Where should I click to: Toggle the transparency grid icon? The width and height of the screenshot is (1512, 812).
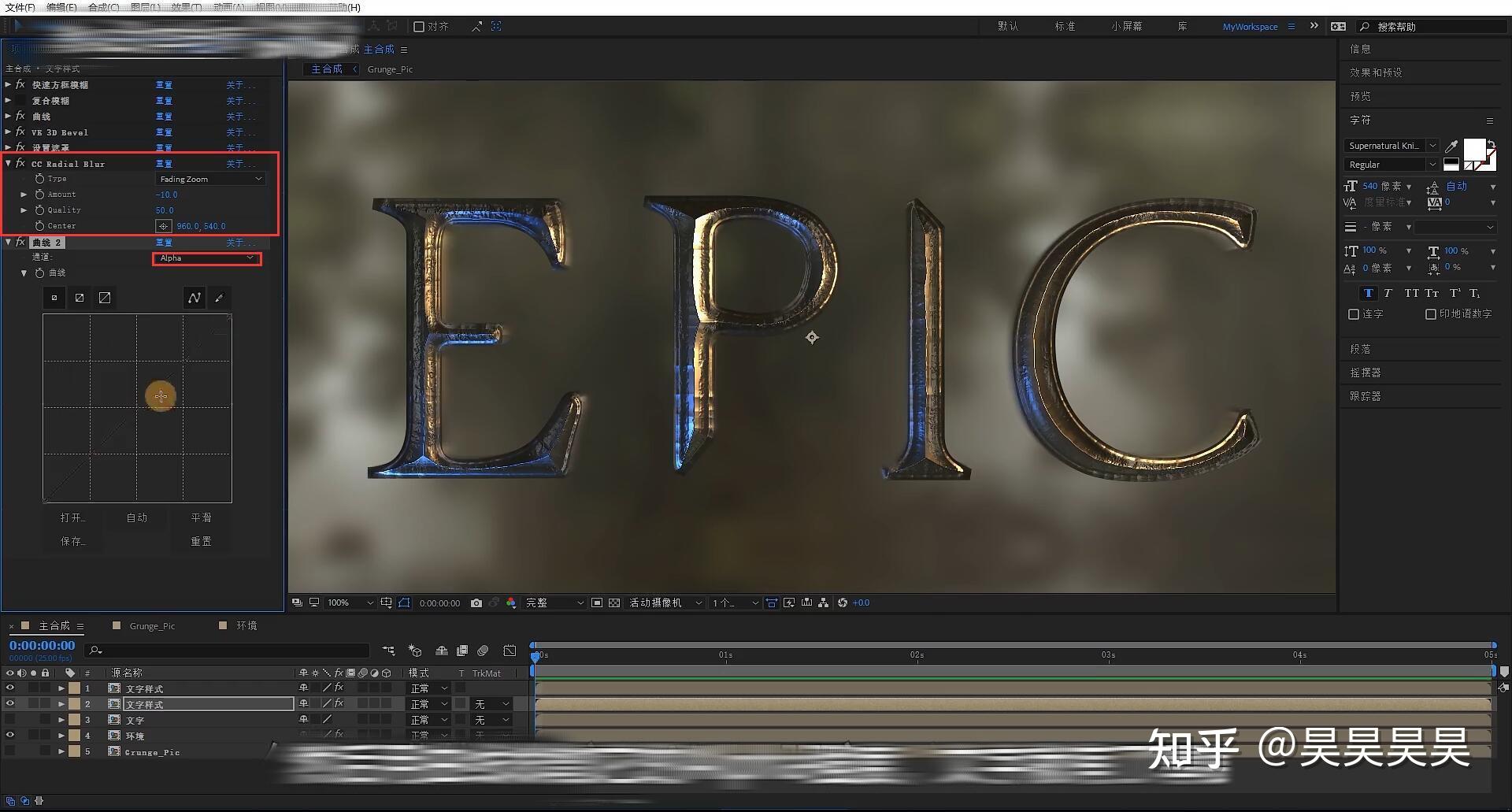(x=614, y=603)
